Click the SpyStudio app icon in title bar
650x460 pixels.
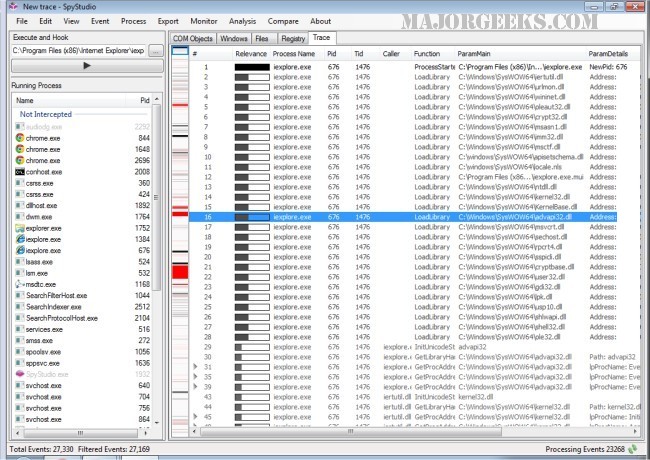[x=13, y=6]
